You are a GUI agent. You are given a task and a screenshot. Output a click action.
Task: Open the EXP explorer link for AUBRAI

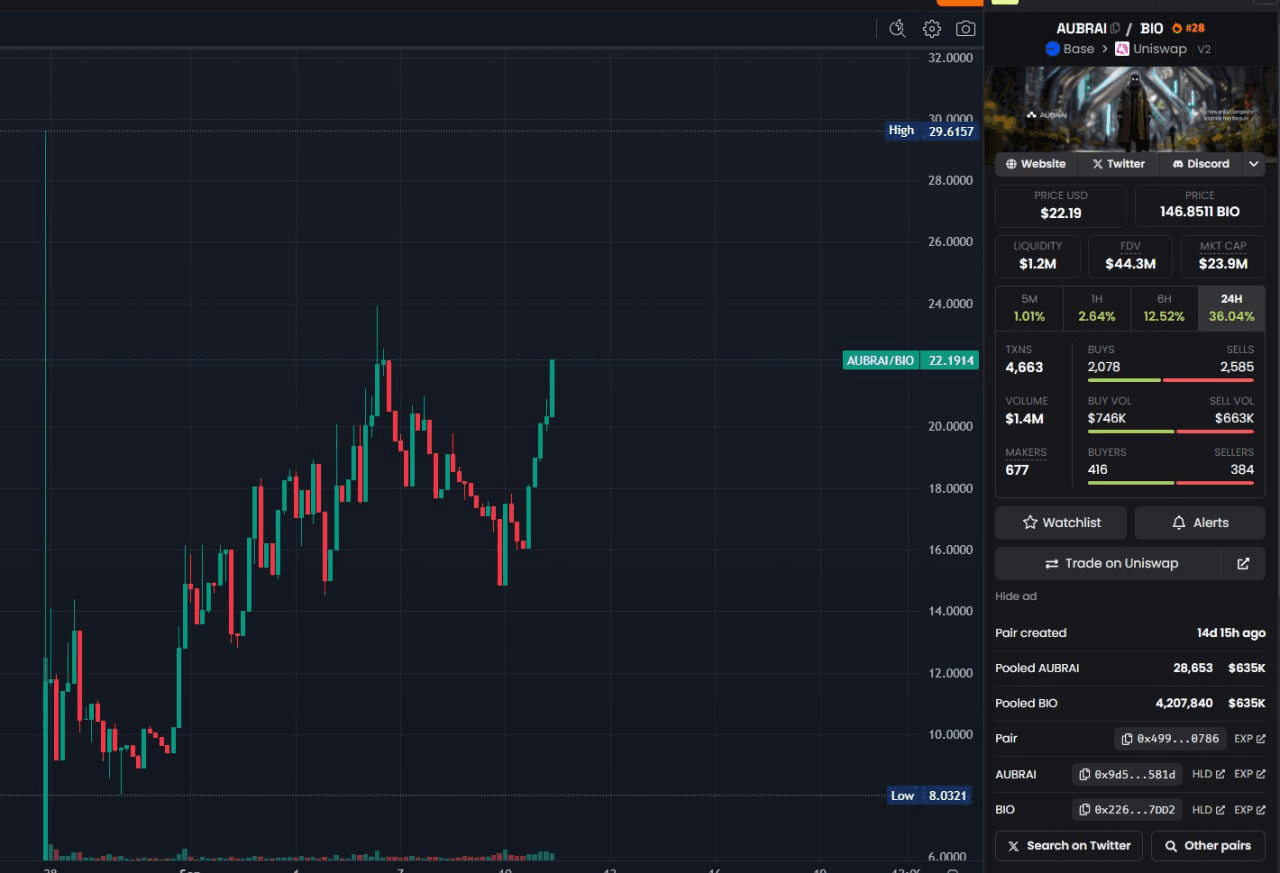(1249, 774)
